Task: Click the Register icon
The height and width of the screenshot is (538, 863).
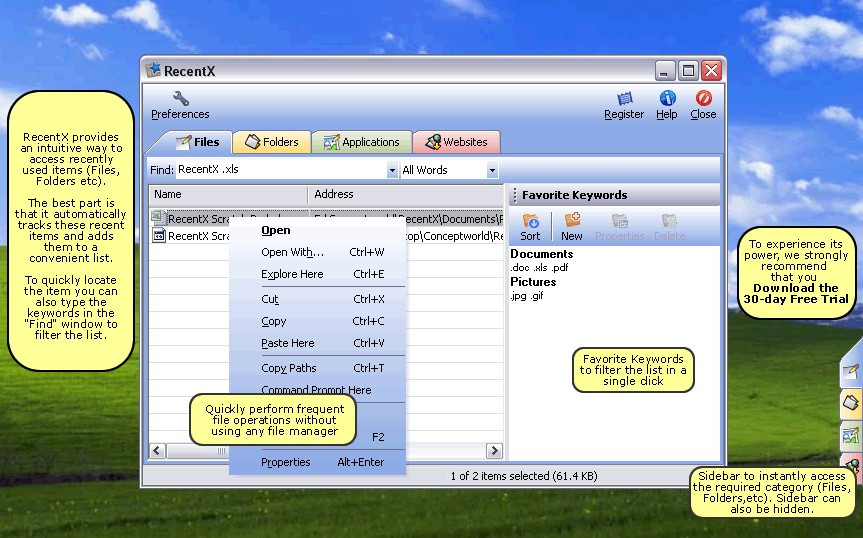Action: (624, 98)
